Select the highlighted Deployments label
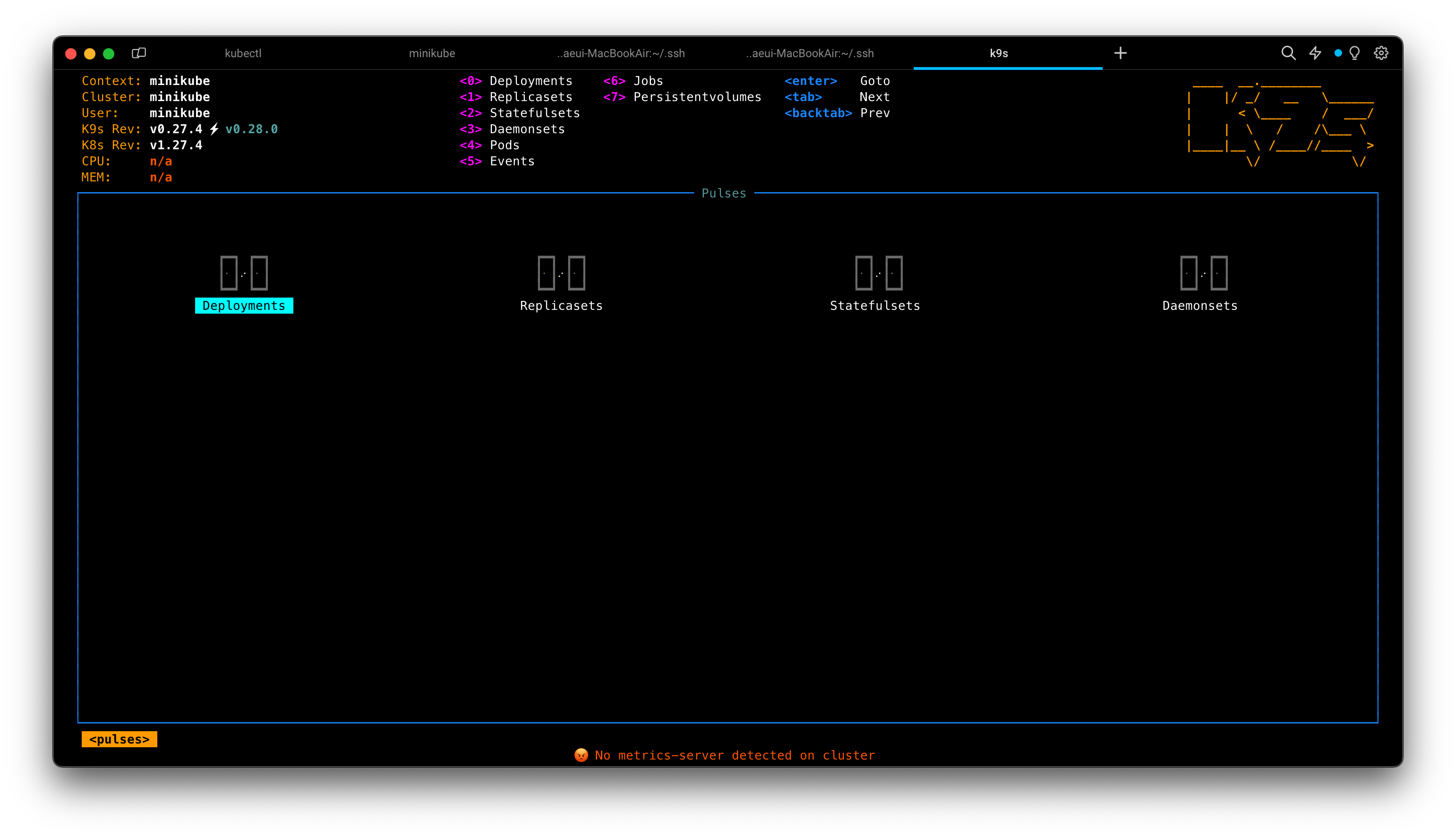 click(244, 306)
